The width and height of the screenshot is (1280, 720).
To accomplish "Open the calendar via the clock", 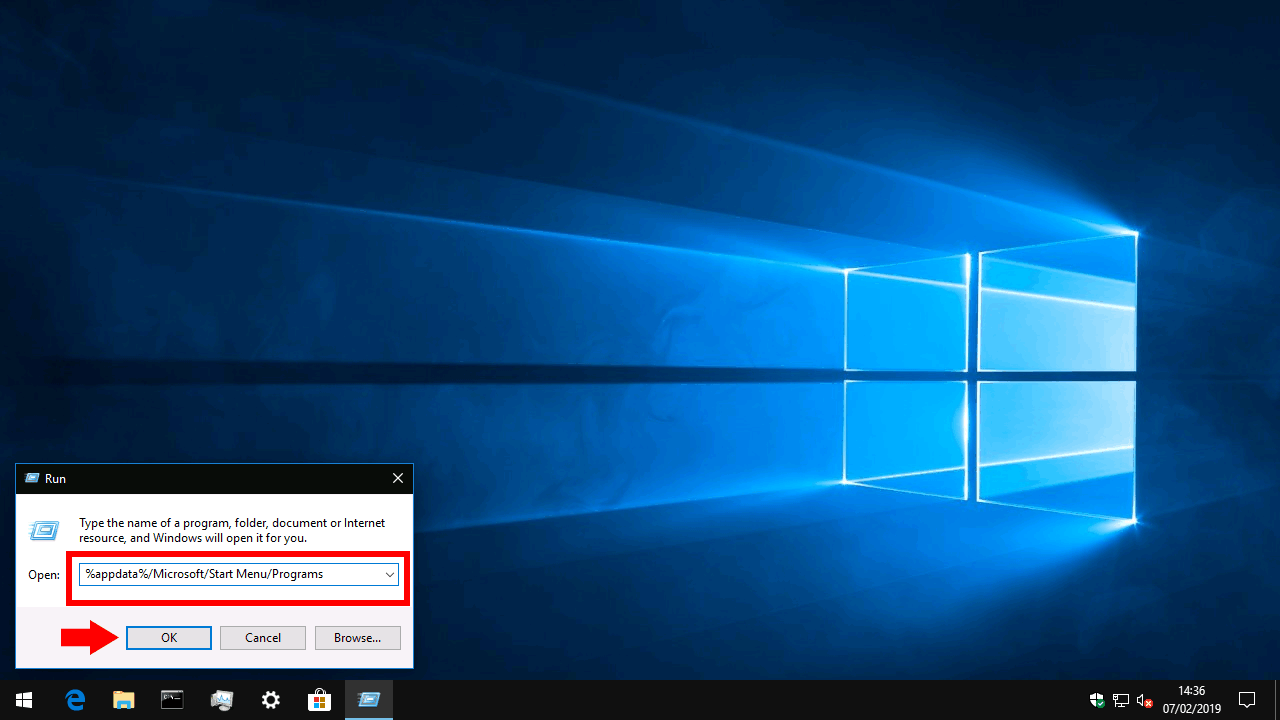I will 1191,699.
